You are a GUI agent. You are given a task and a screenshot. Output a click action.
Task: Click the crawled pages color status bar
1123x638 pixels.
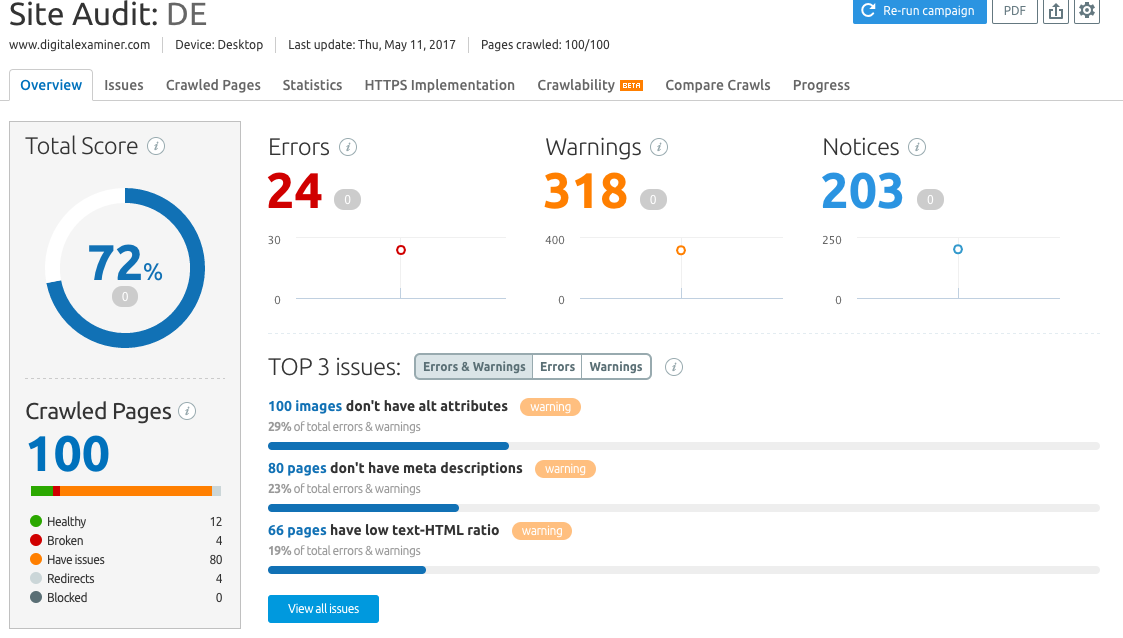click(x=126, y=491)
